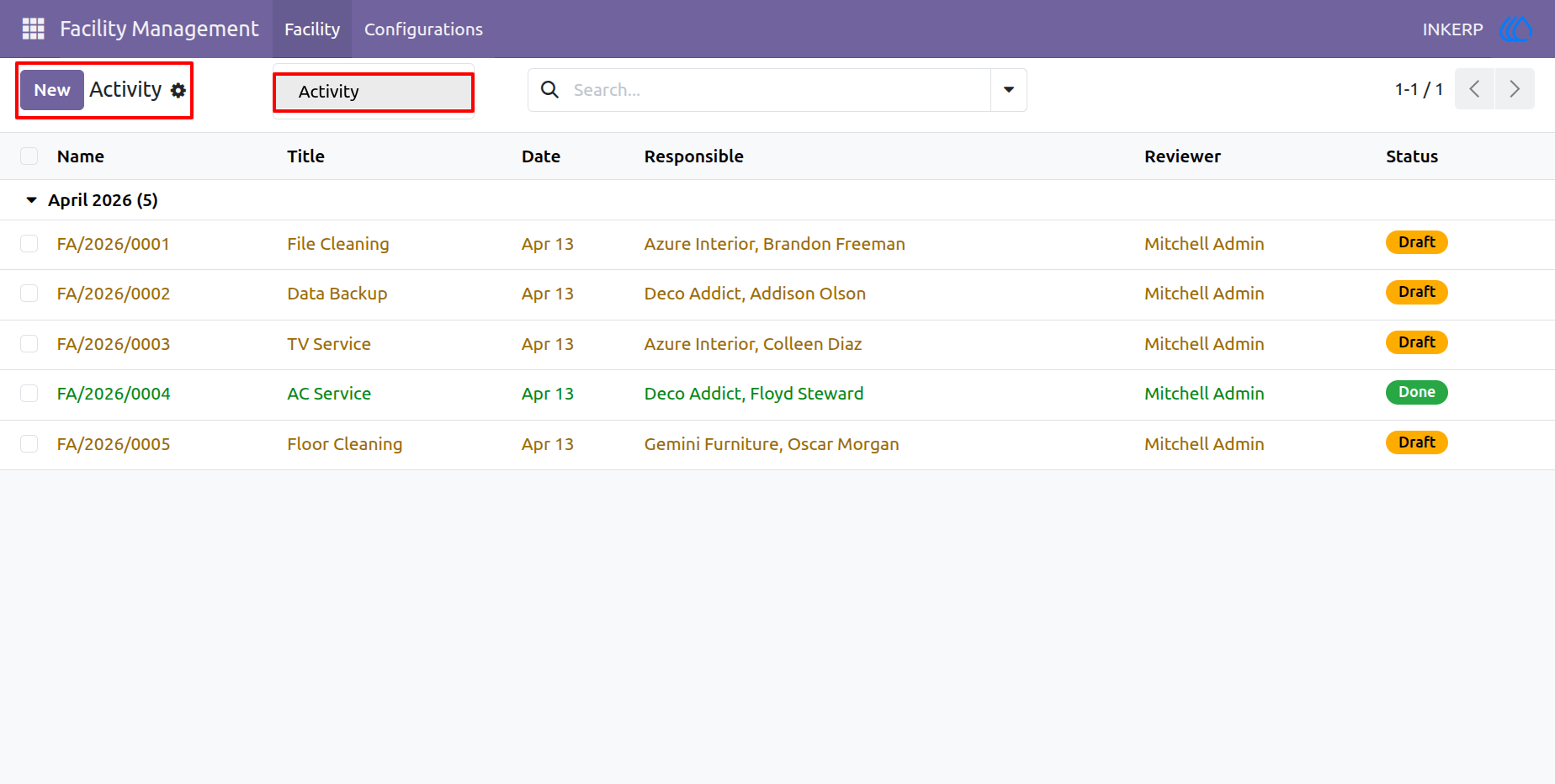Click the Data Backup title cell
This screenshot has height=784, width=1555.
click(x=337, y=294)
